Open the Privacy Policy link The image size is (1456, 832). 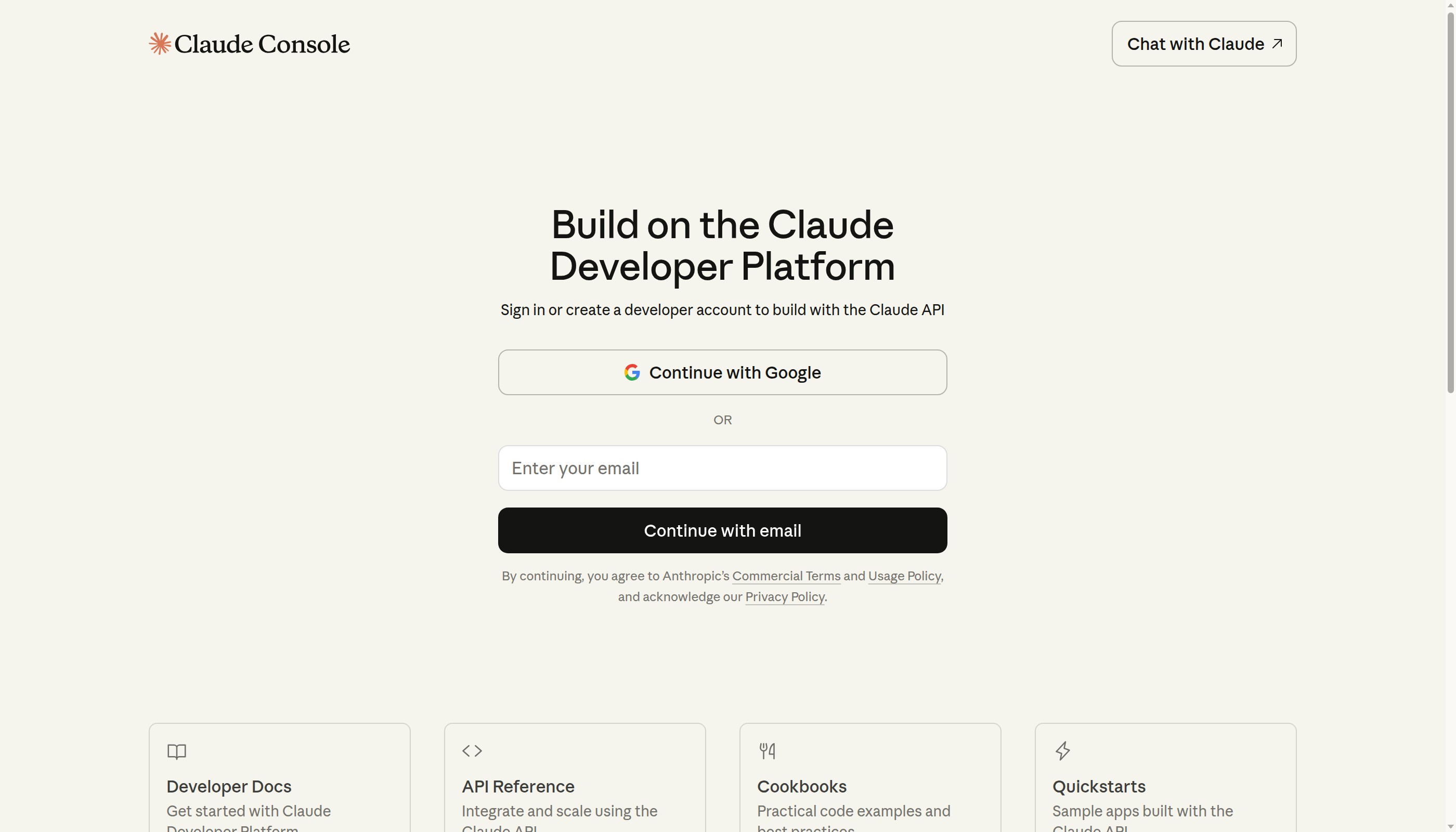pyautogui.click(x=785, y=596)
